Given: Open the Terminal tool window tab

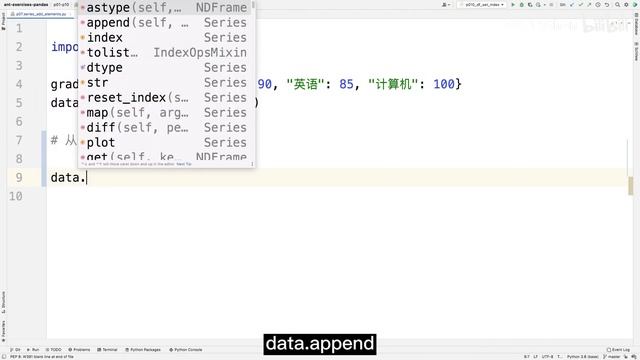Looking at the screenshot, I should pos(107,350).
